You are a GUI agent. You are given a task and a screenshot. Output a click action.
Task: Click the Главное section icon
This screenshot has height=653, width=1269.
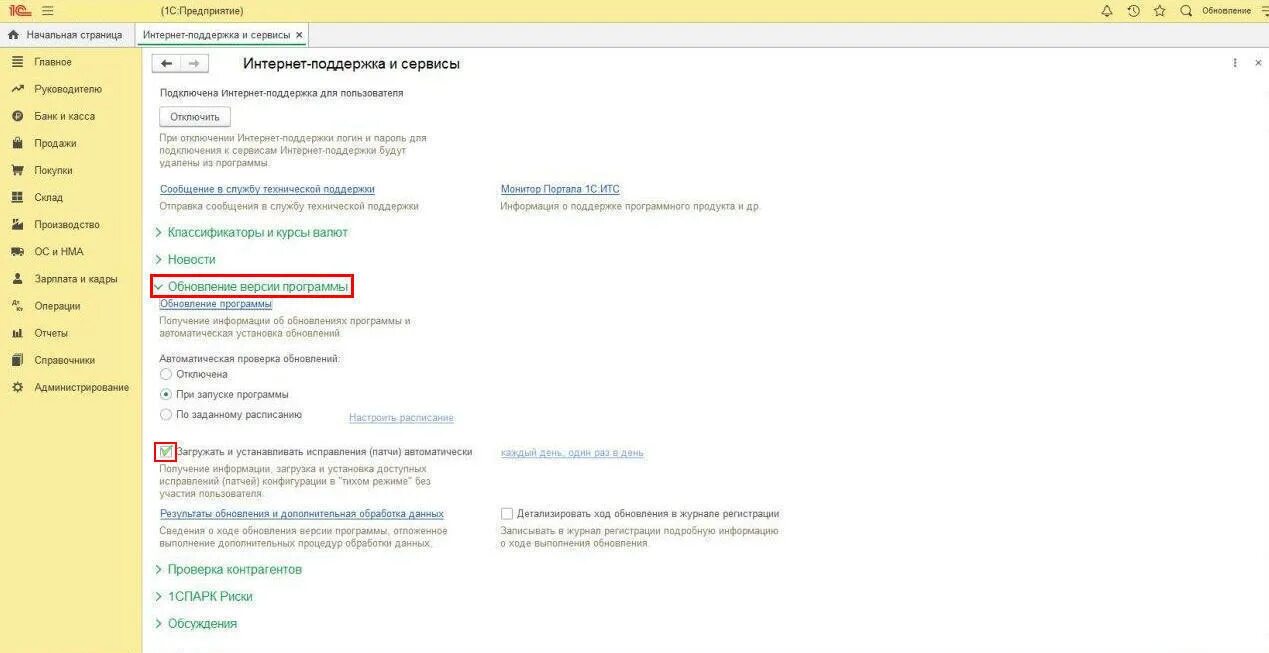click(17, 62)
